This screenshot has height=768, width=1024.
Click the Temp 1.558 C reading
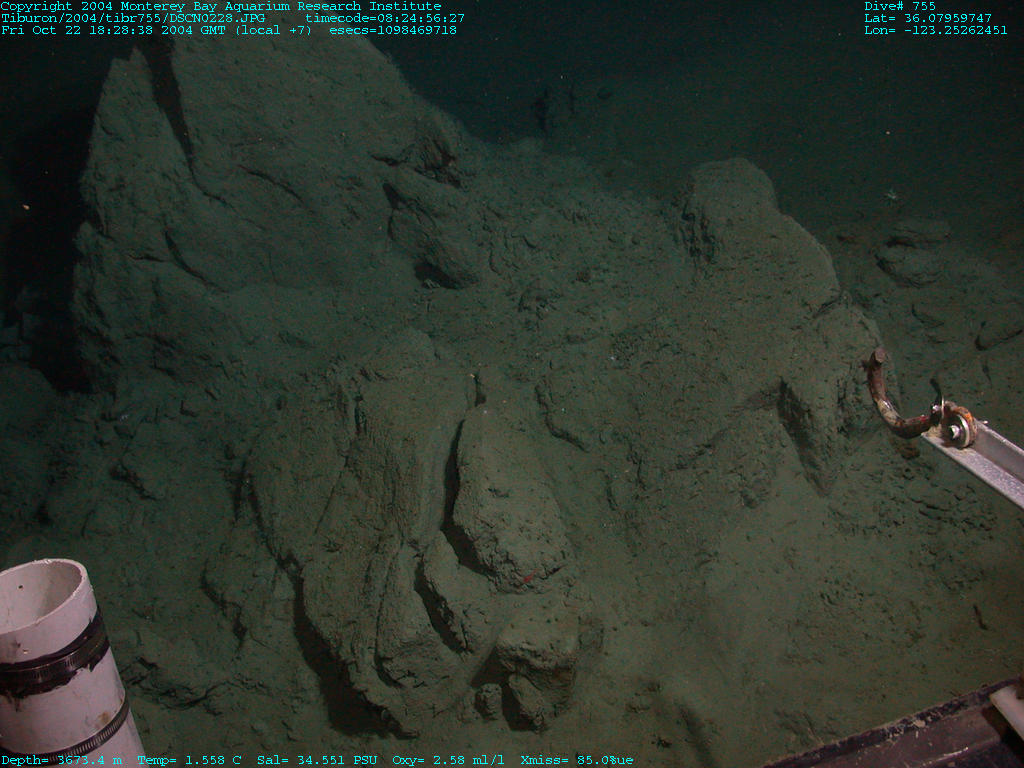pos(189,761)
